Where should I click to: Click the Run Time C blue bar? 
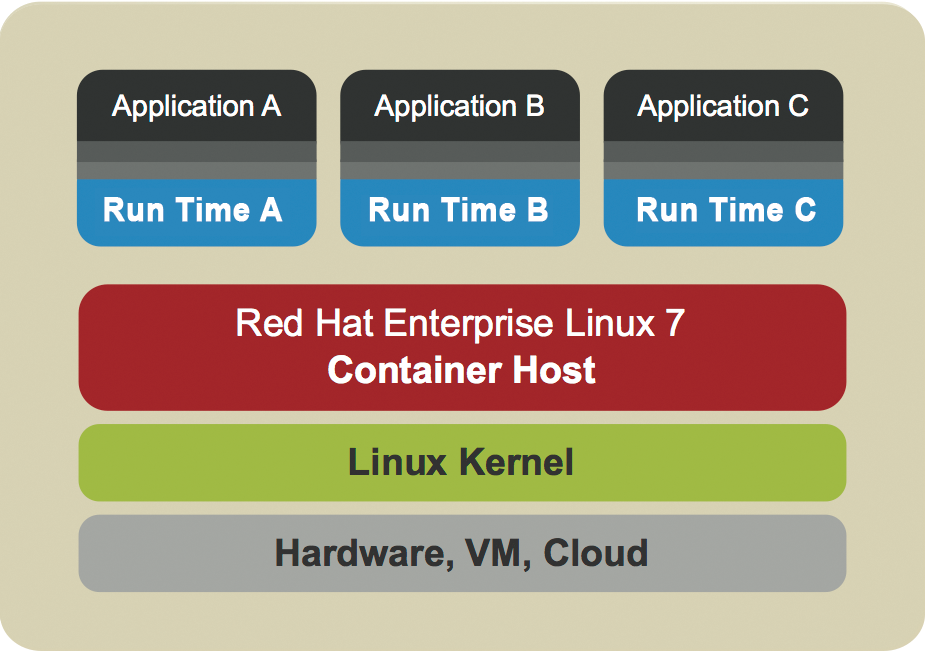point(722,211)
